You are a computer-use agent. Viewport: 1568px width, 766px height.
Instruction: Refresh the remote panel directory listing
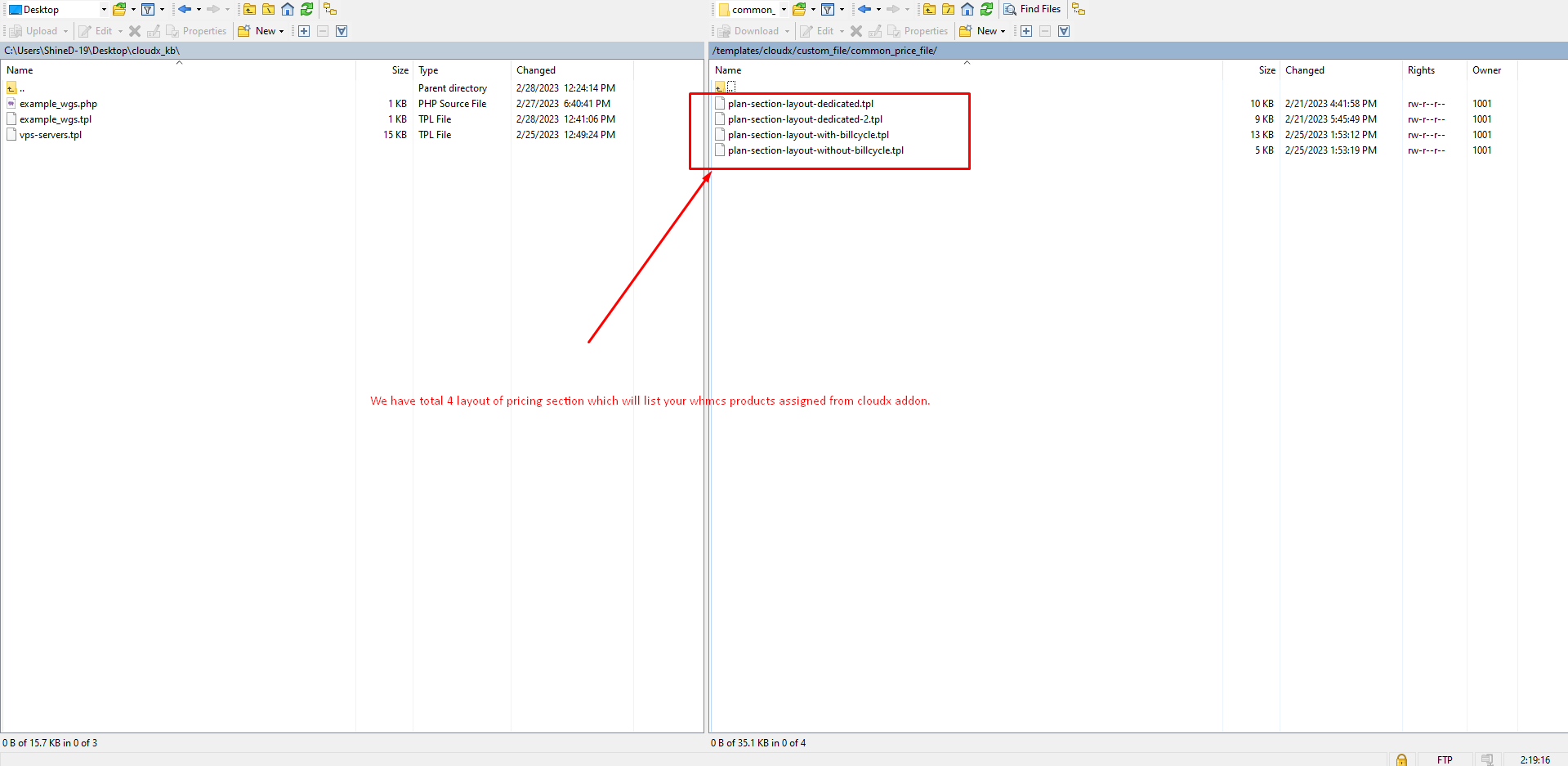click(987, 10)
